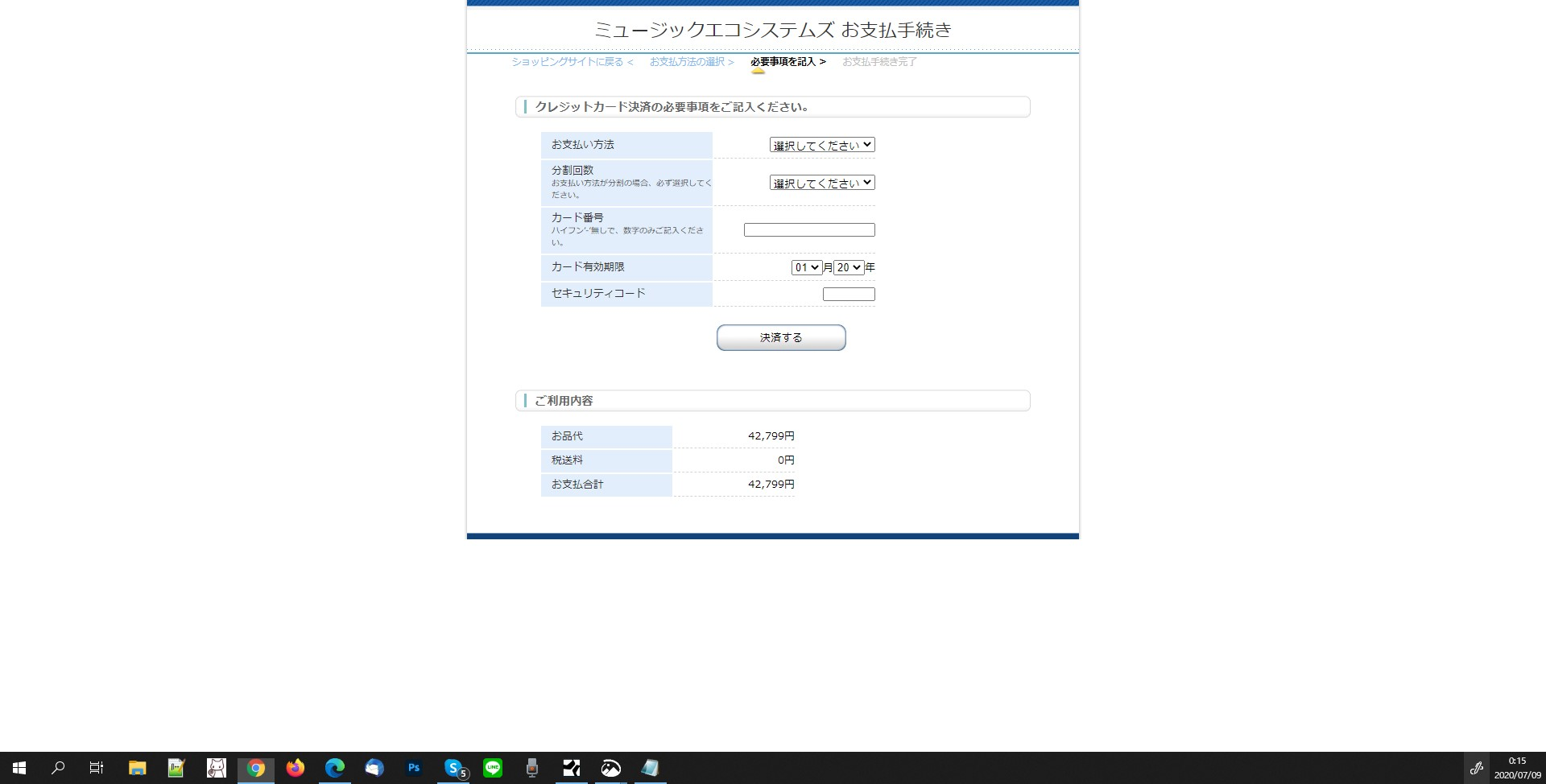Switch to Google Chrome in taskbar
This screenshot has width=1546, height=784.
(x=256, y=768)
